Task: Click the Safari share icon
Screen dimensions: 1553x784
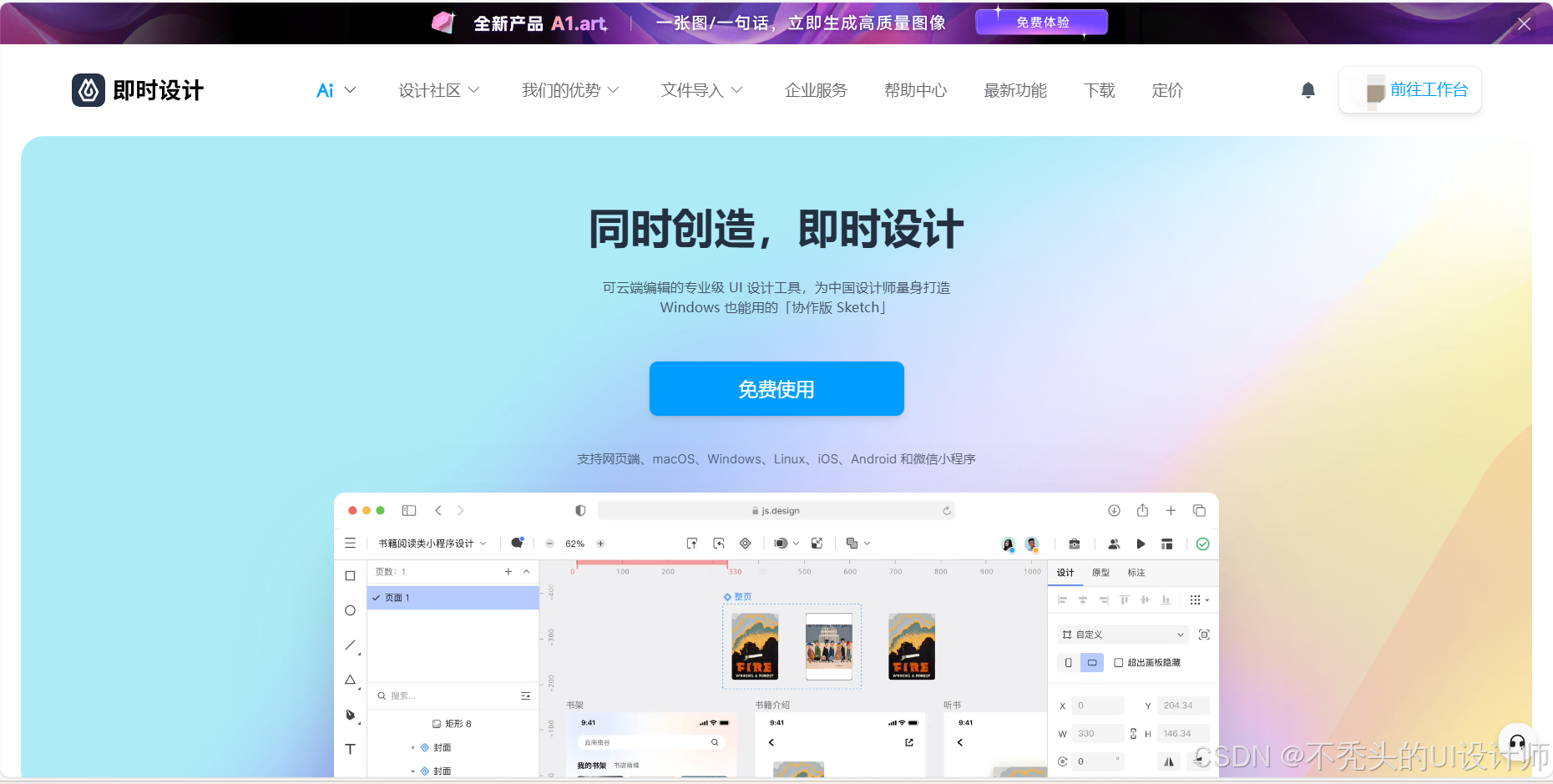Action: pyautogui.click(x=1142, y=510)
